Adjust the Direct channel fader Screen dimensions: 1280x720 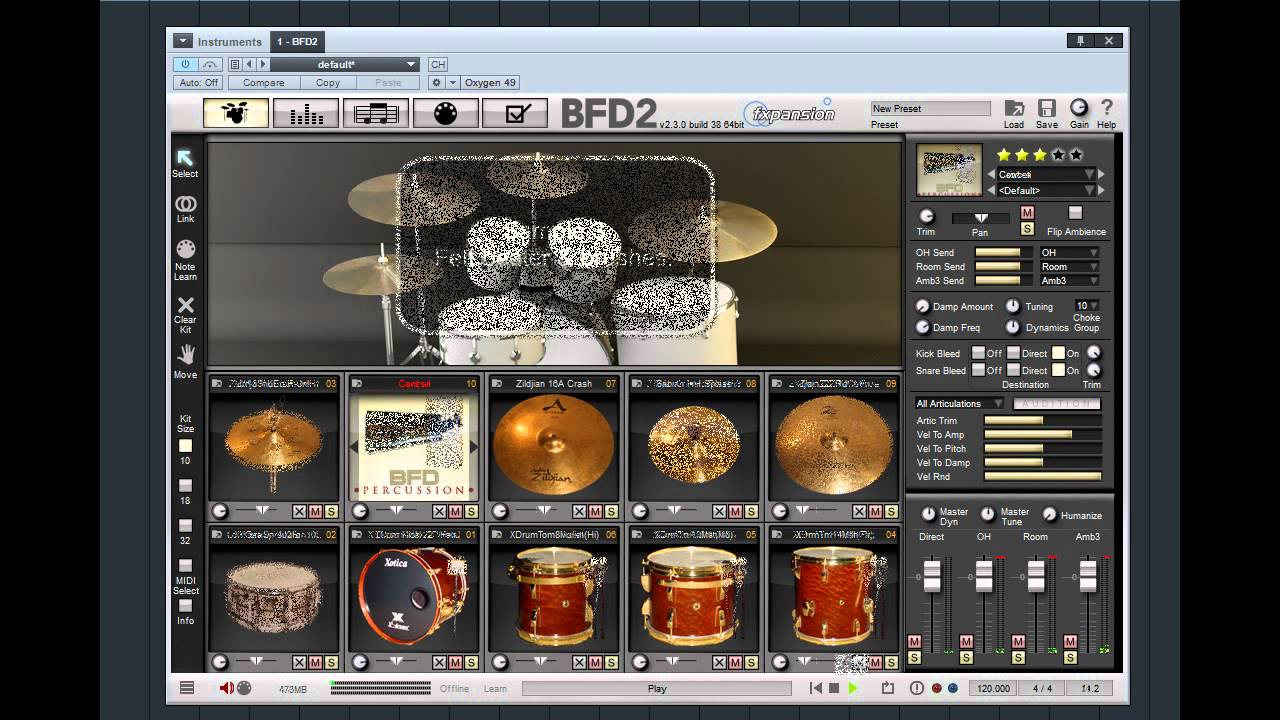tap(932, 575)
